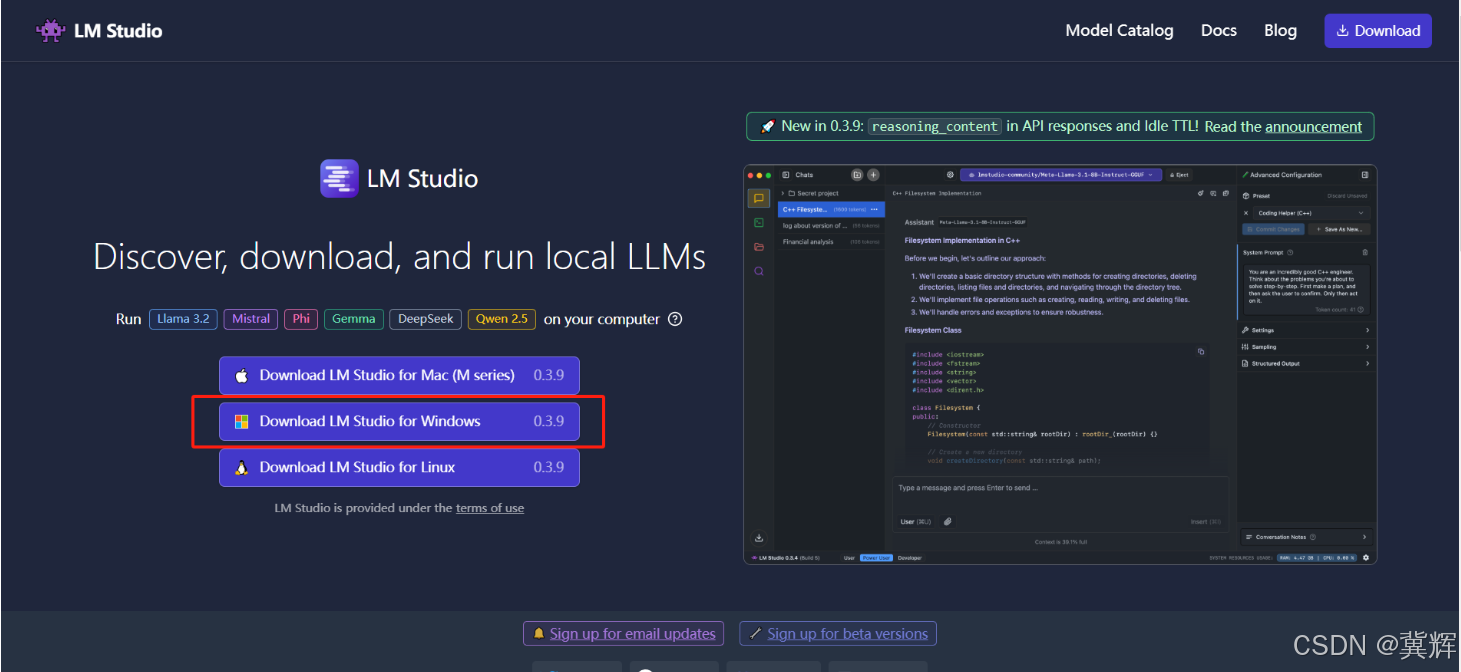Click the info icon next to System Prompt
Viewport: 1461px width, 672px height.
click(x=1291, y=253)
